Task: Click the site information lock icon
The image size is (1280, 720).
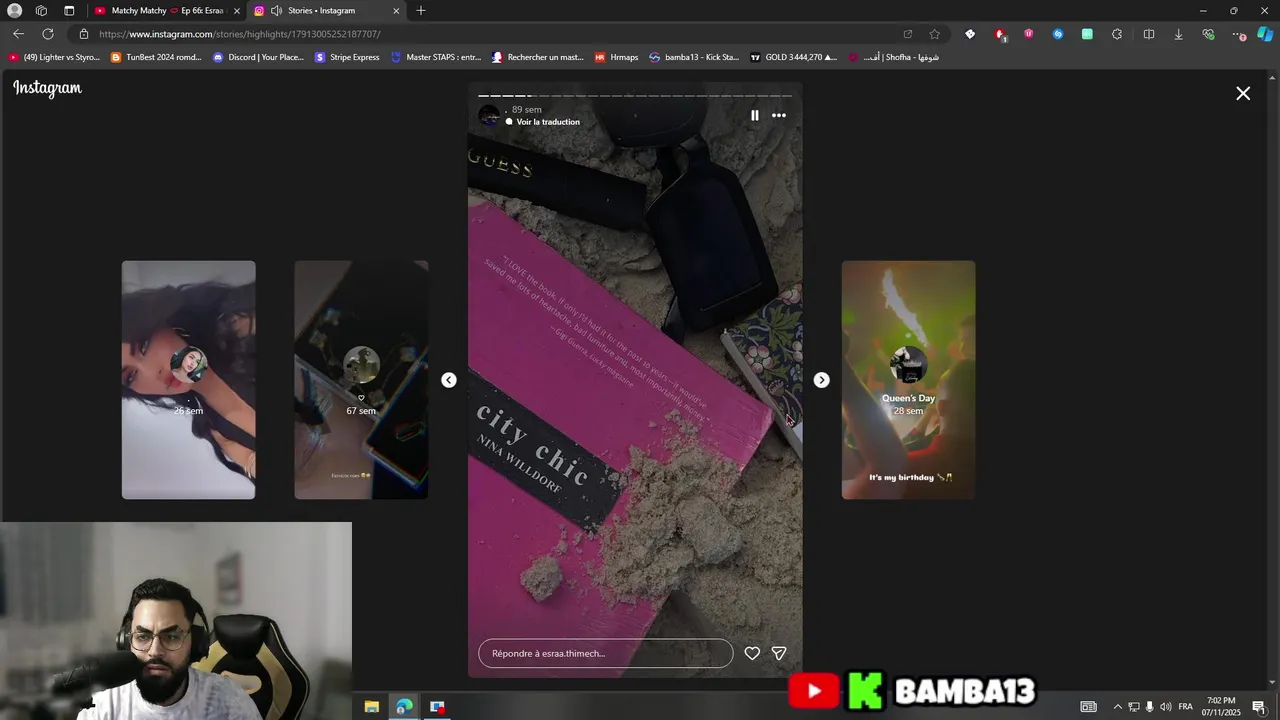Action: [x=84, y=34]
